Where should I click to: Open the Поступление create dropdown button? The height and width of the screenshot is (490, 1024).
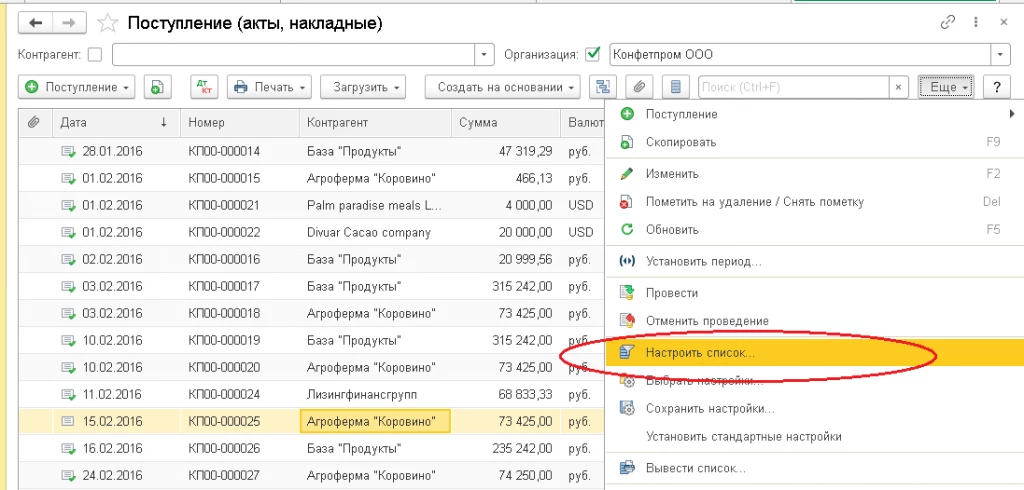[x=76, y=87]
